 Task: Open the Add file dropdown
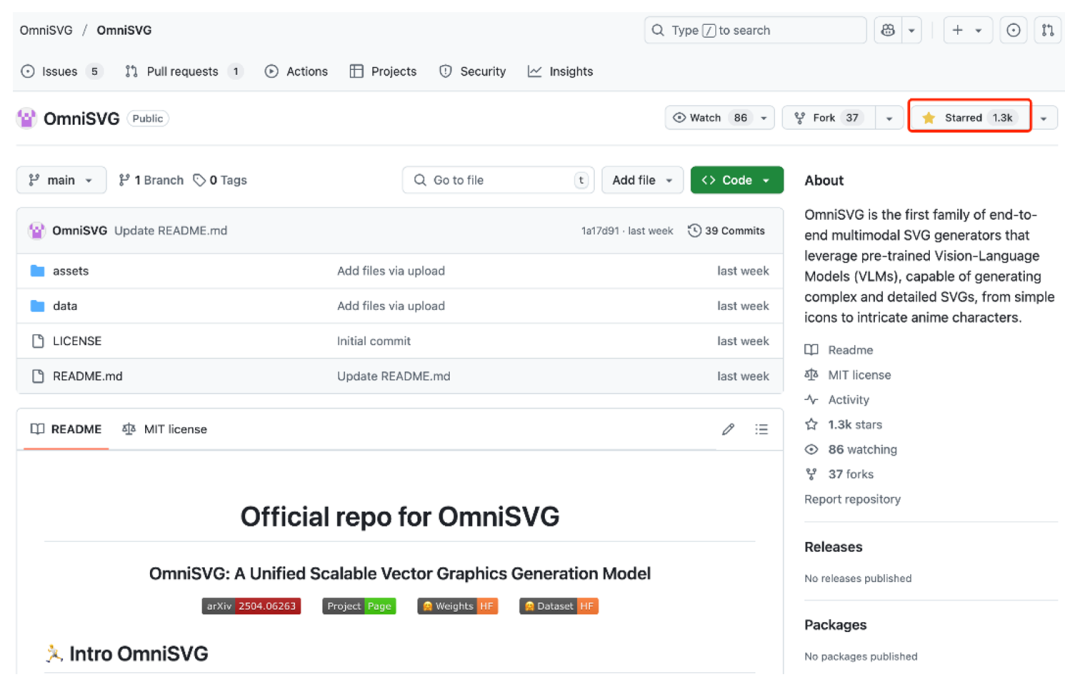click(642, 180)
